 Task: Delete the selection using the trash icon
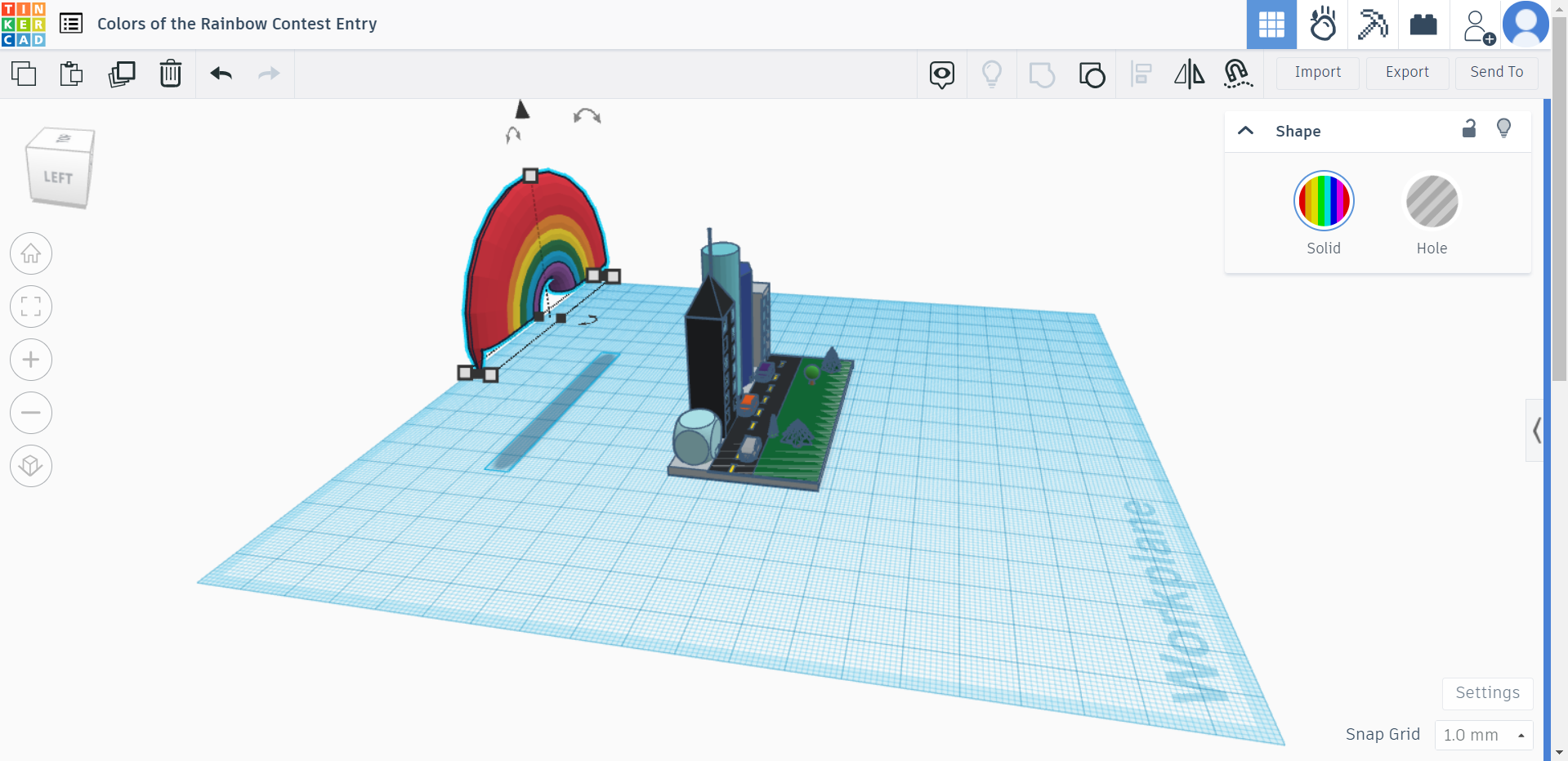171,74
